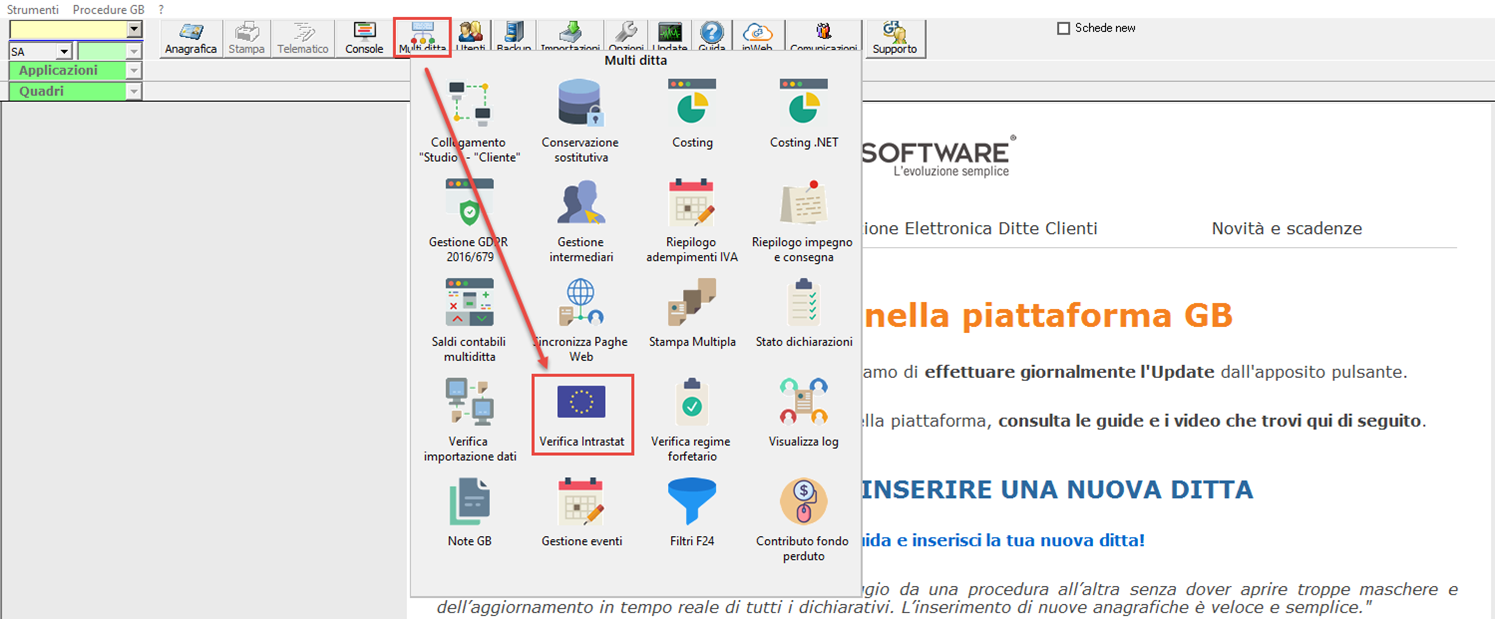Open Saldi contabili multiditta
Image resolution: width=1495 pixels, height=619 pixels.
click(x=470, y=320)
